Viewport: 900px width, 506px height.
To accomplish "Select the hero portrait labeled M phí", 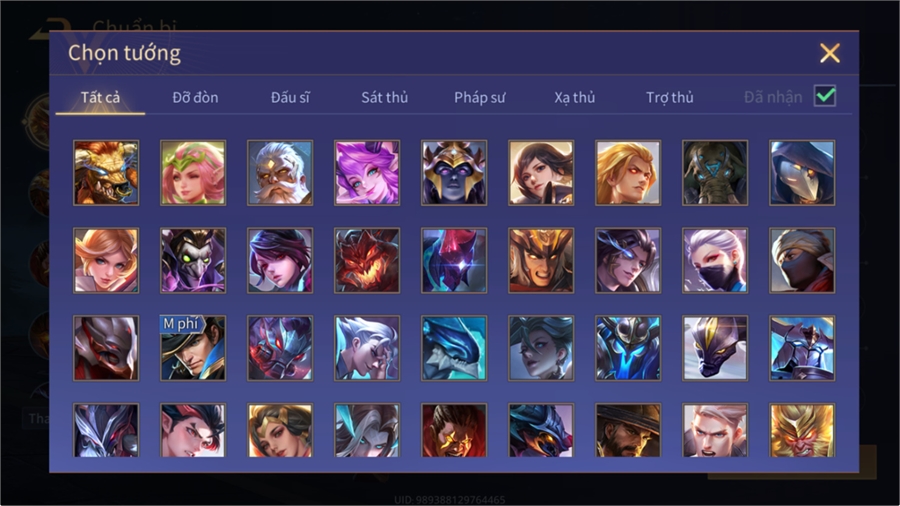I will coord(193,348).
